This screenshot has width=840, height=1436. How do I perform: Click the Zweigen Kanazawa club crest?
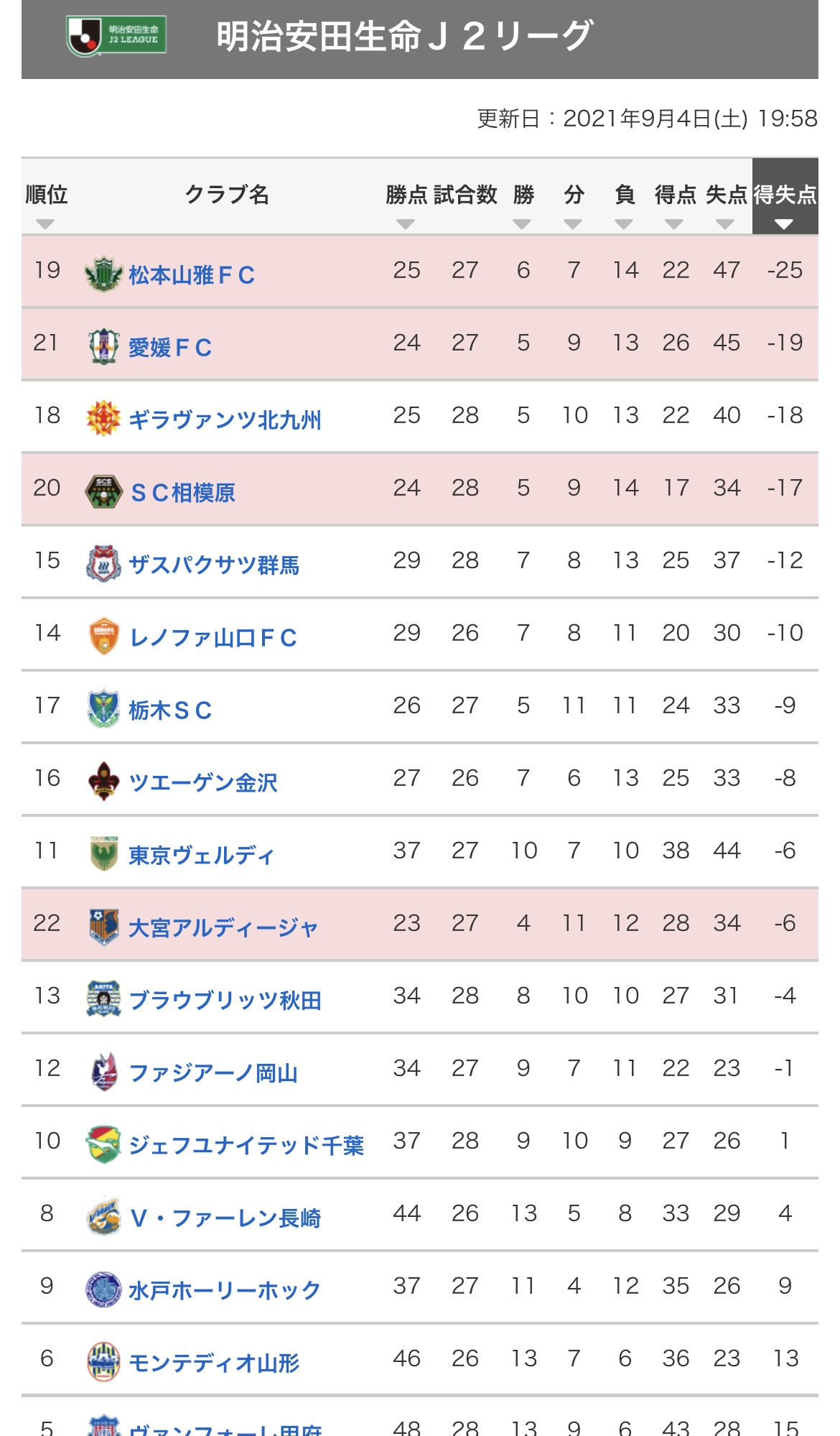(103, 782)
